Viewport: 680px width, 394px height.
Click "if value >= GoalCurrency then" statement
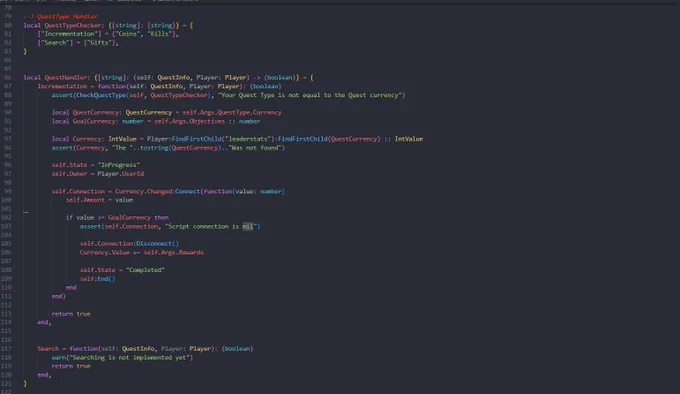[x=117, y=218]
